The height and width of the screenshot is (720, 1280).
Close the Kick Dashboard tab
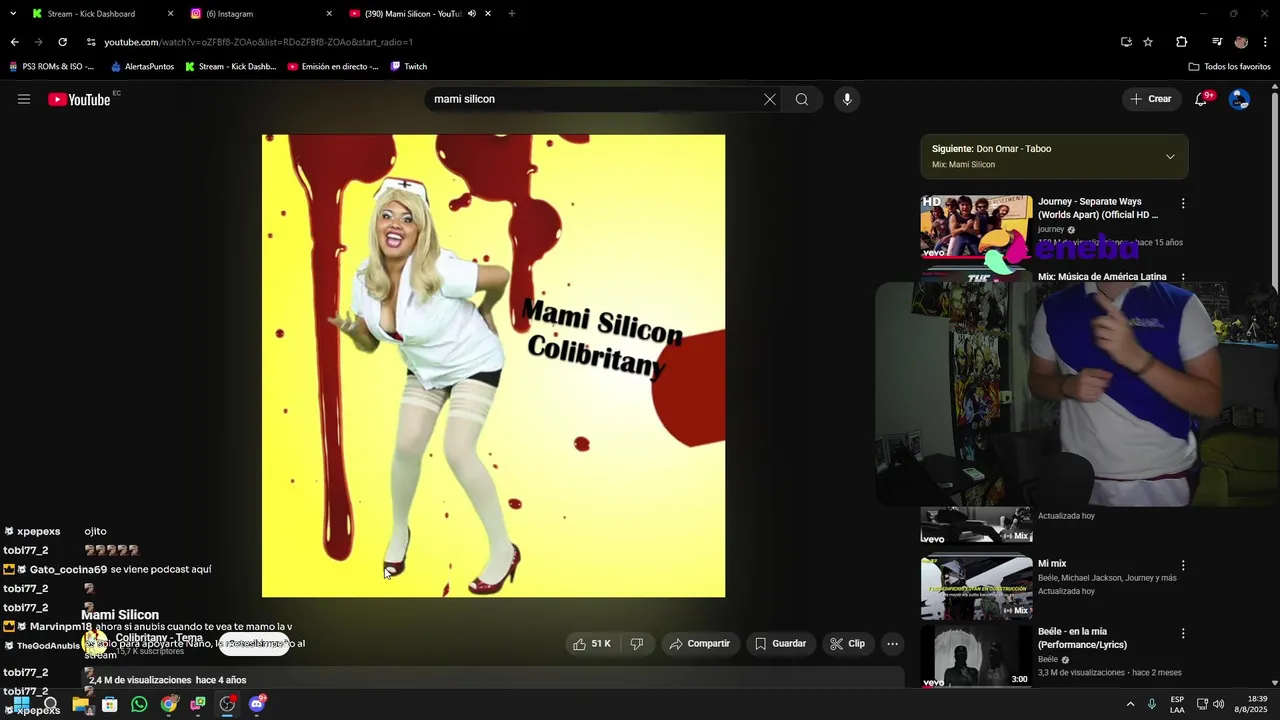(170, 14)
